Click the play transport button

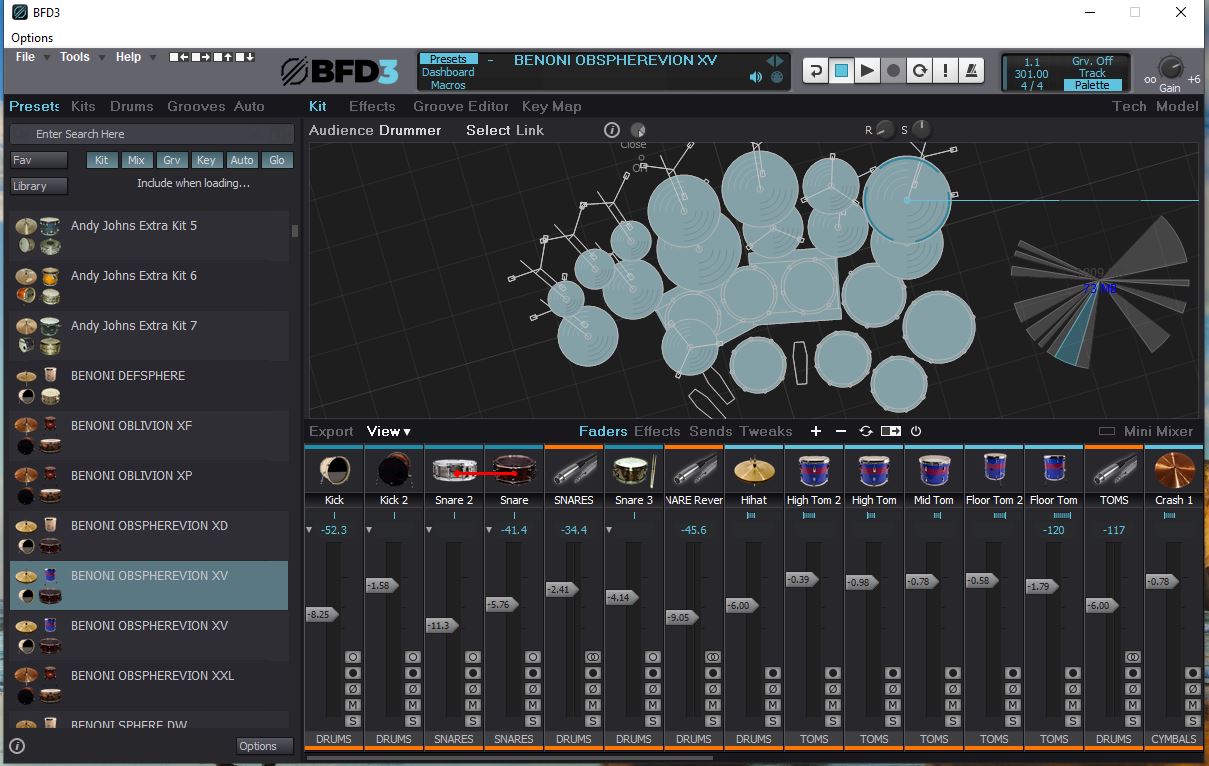[867, 71]
